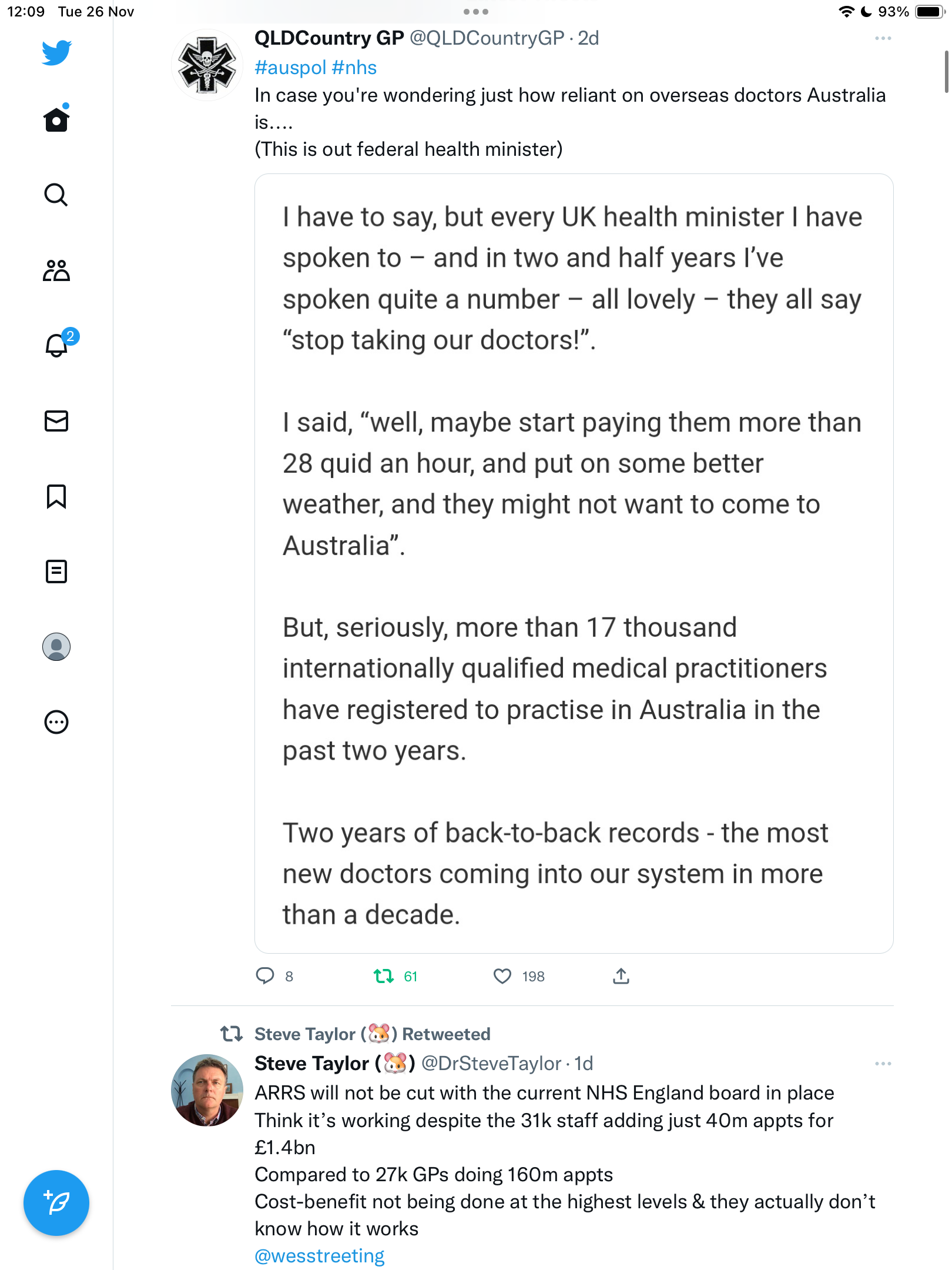The height and width of the screenshot is (1270, 952).
Task: Open the #auspol hashtag
Action: coord(290,68)
